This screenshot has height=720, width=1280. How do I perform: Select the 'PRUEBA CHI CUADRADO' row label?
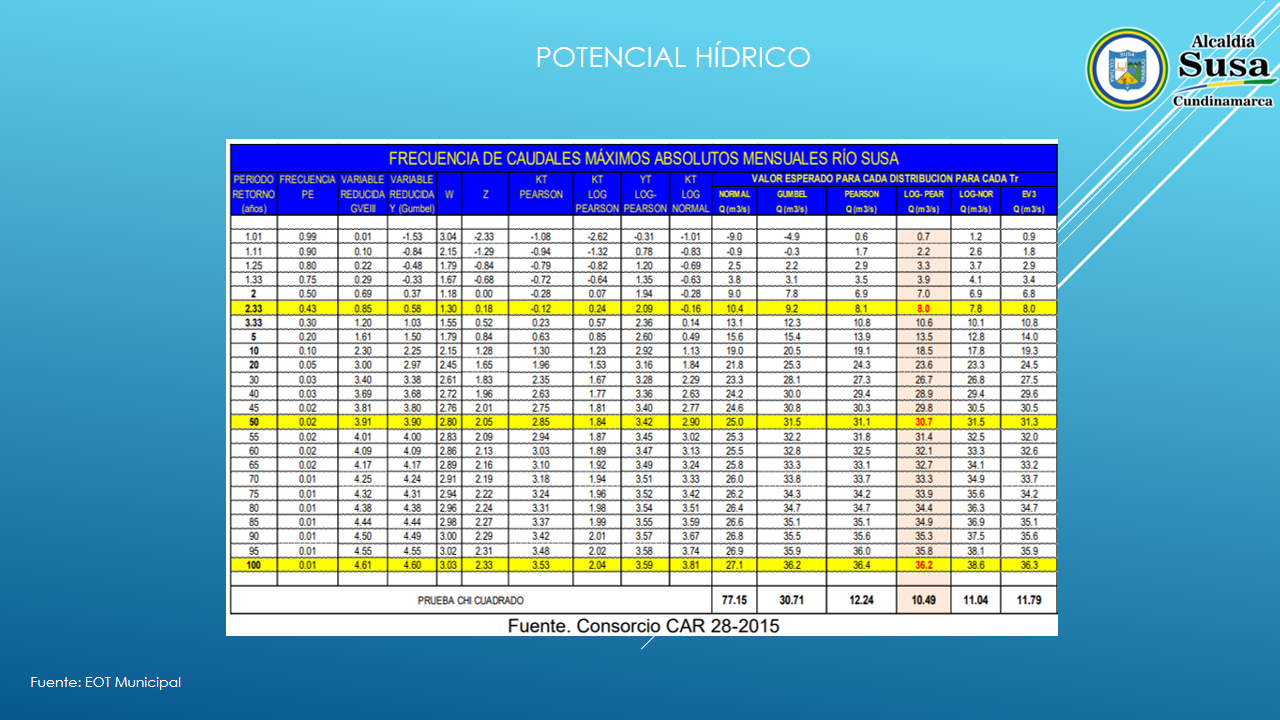point(470,600)
